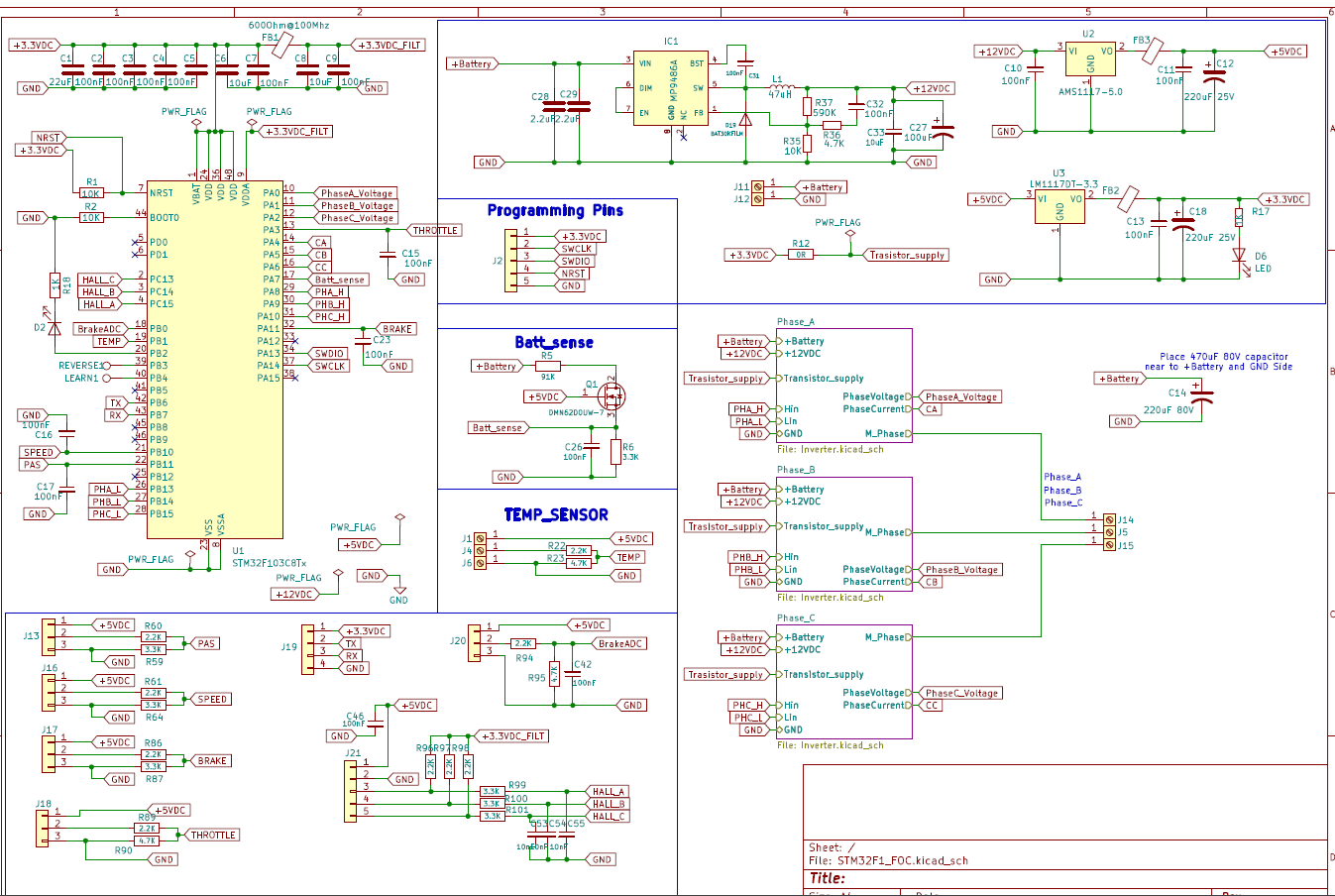The image size is (1335, 896).
Task: Click the J21 hall sensor connector
Action: [350, 791]
